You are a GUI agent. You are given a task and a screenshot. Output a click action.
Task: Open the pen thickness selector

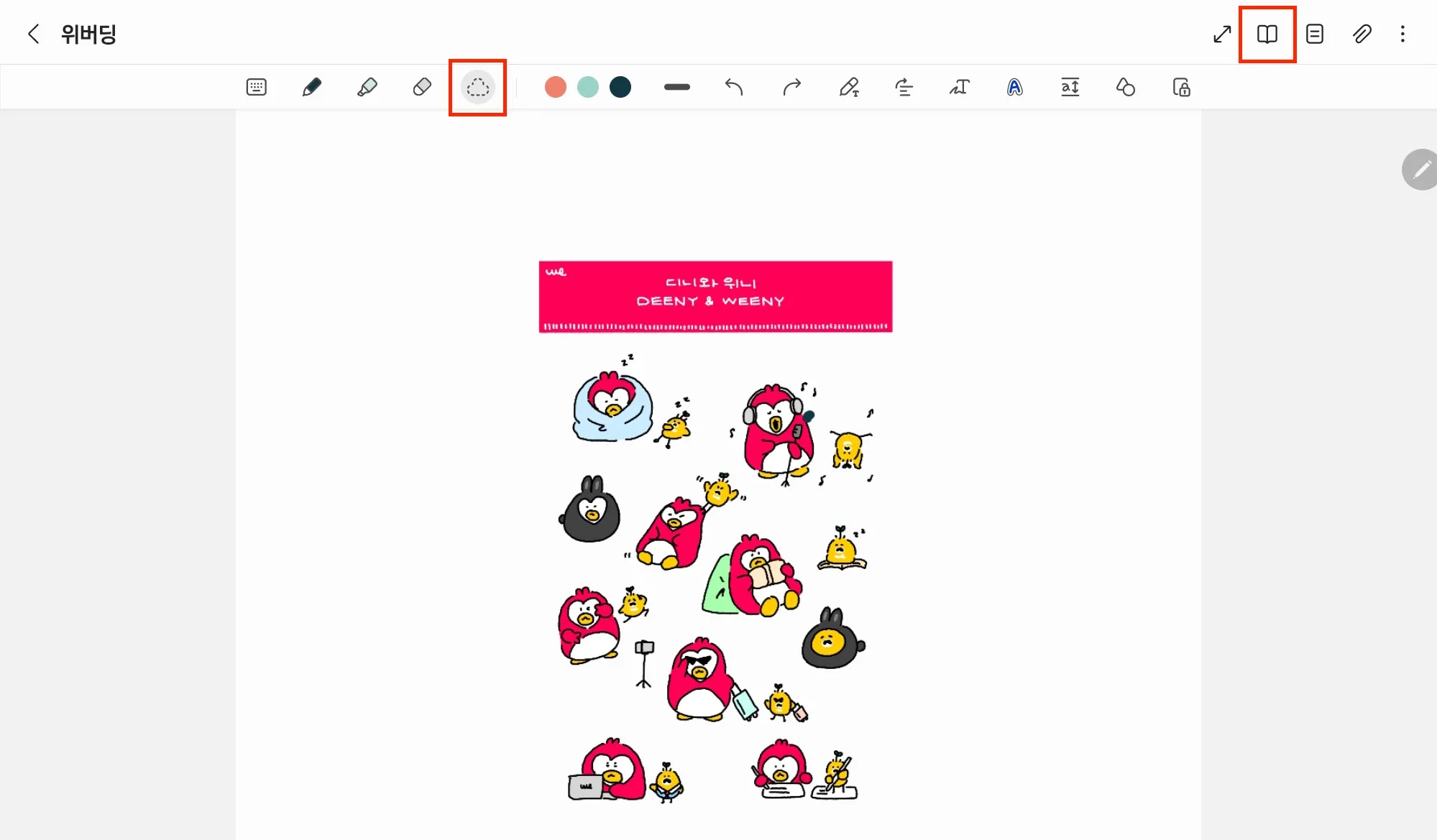pyautogui.click(x=676, y=87)
